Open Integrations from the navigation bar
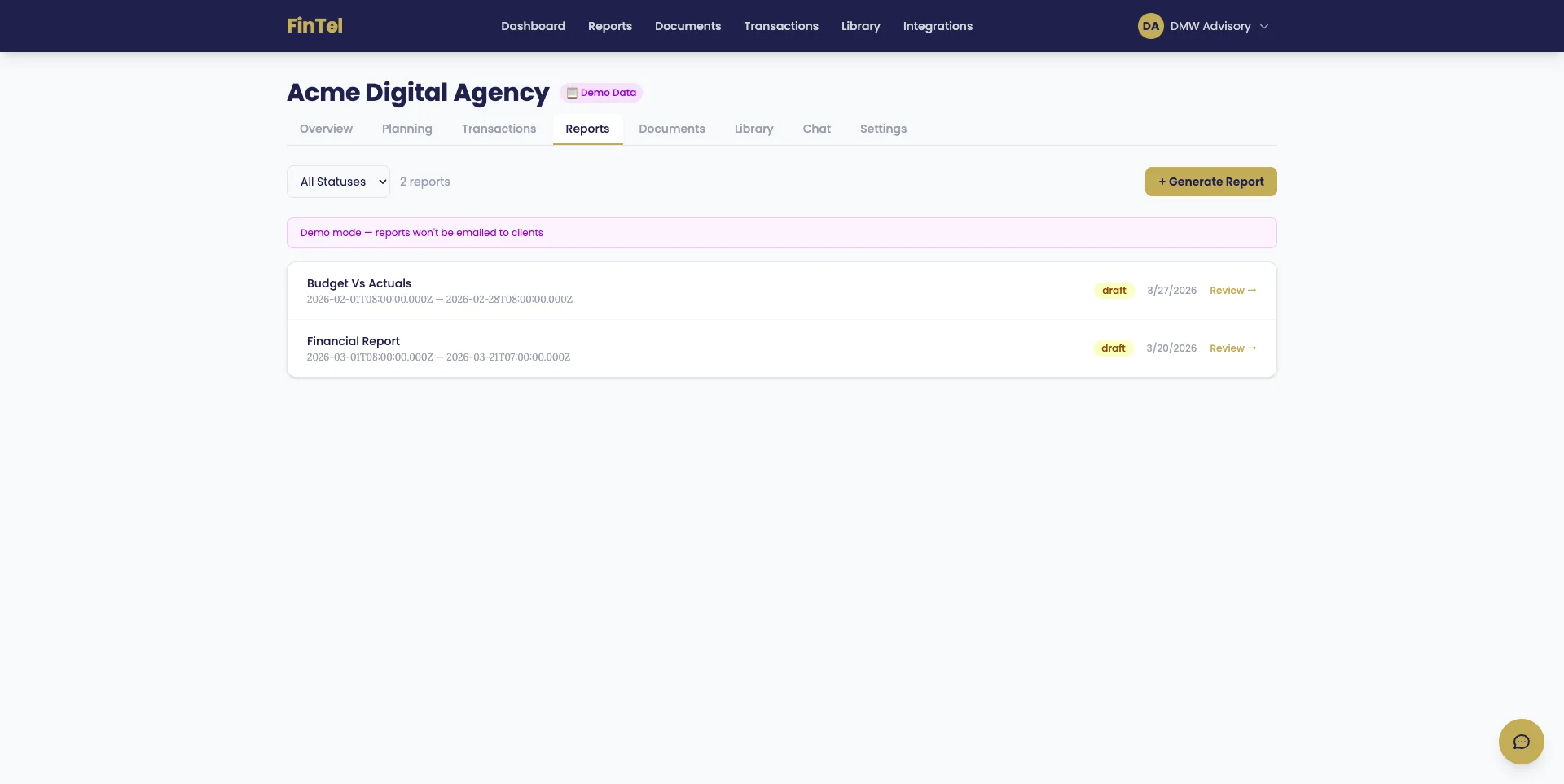Screen dimensions: 1564x784 point(938,26)
